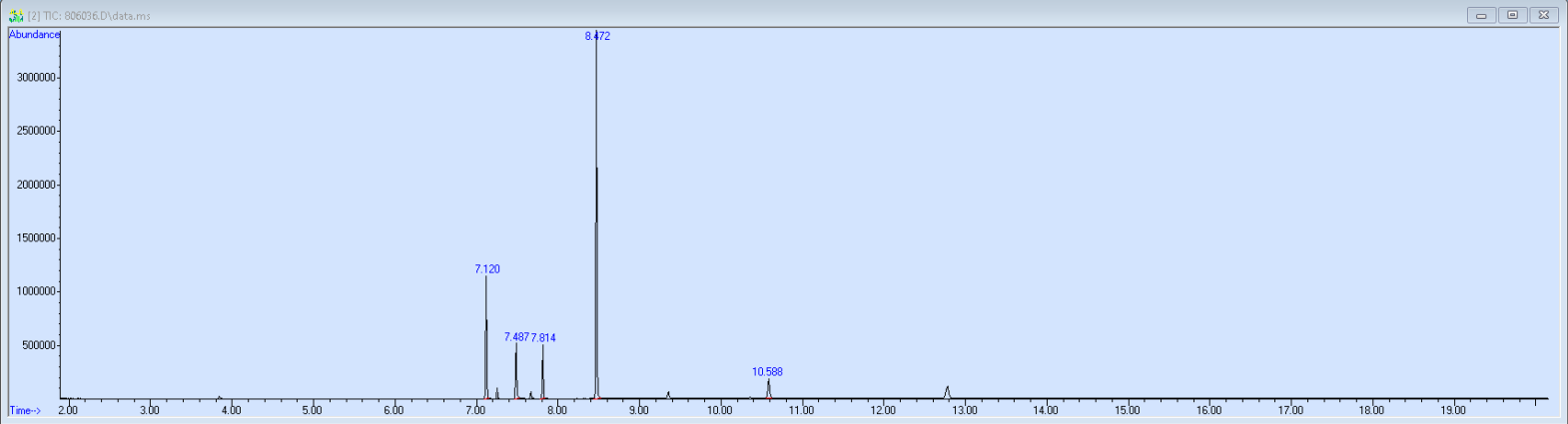Click the 5.00 time axis value
The height and width of the screenshot is (424, 1568).
pyautogui.click(x=312, y=411)
